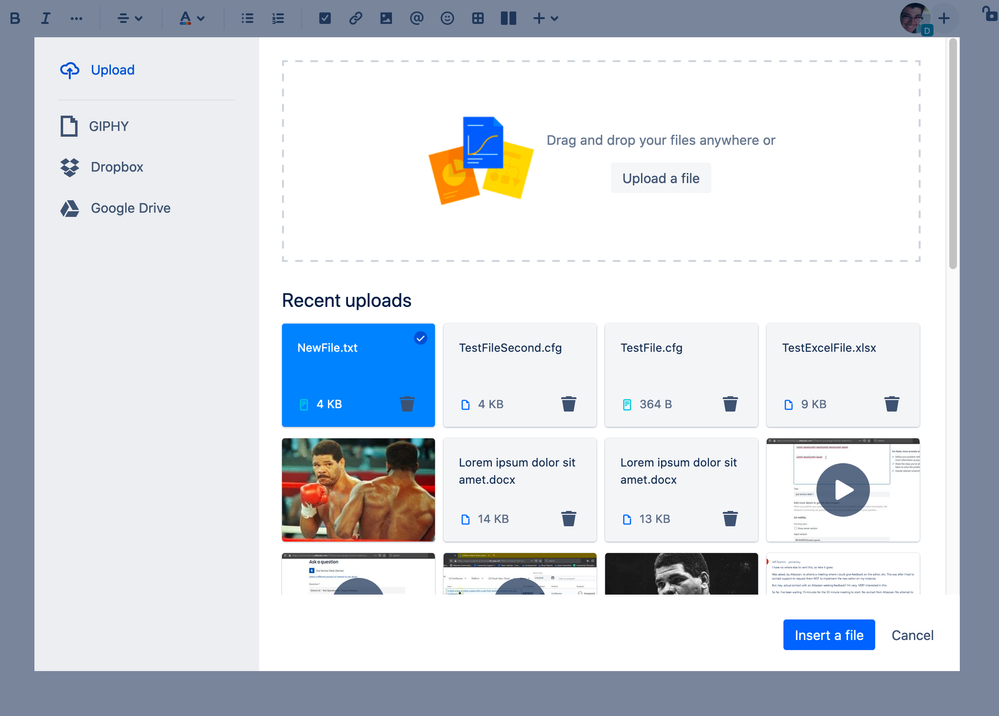Insert an action item checkbox
This screenshot has width=999, height=716.
325,18
